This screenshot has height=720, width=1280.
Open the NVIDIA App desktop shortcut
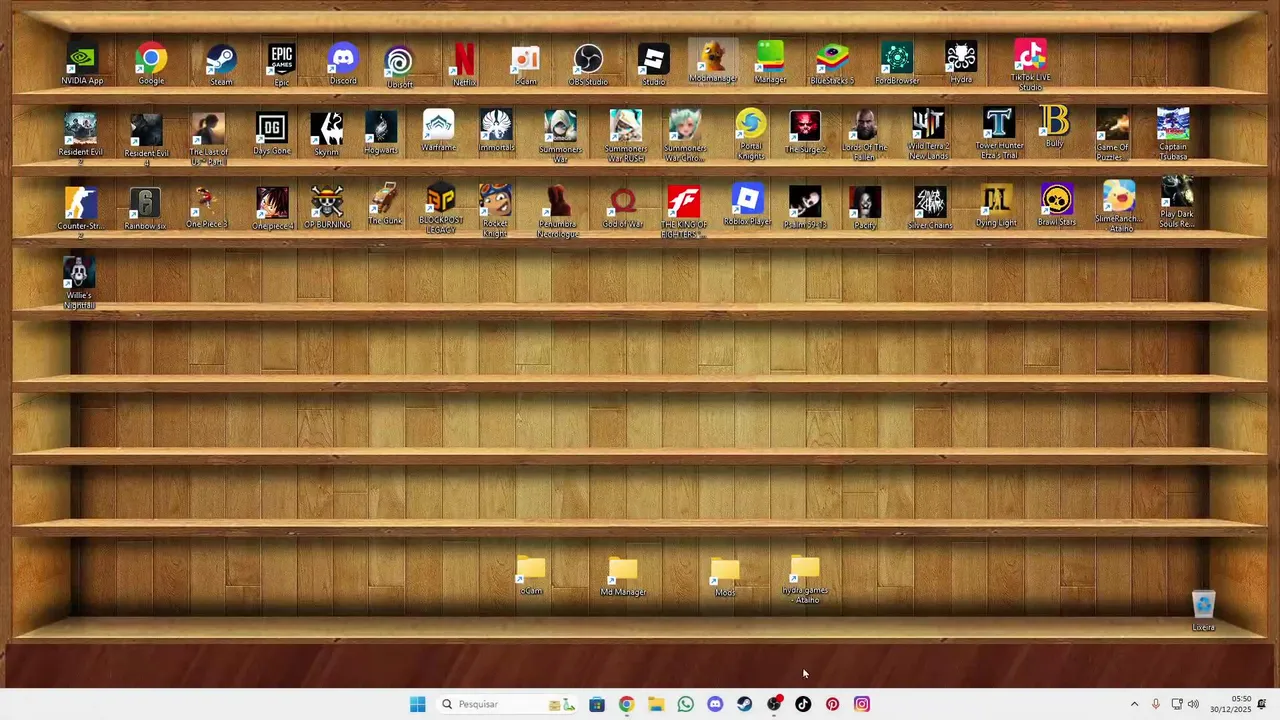click(82, 65)
